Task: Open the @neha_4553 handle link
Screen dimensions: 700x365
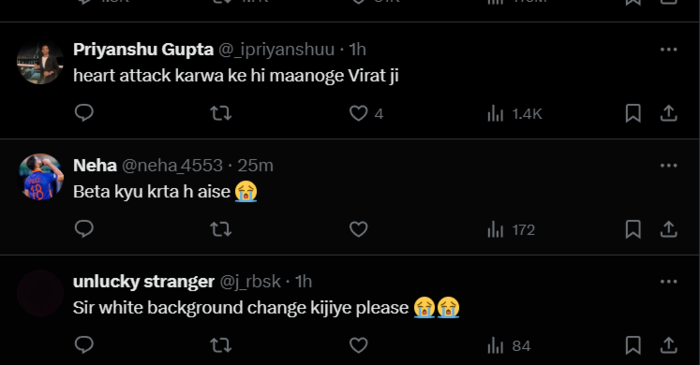Action: tap(172, 166)
